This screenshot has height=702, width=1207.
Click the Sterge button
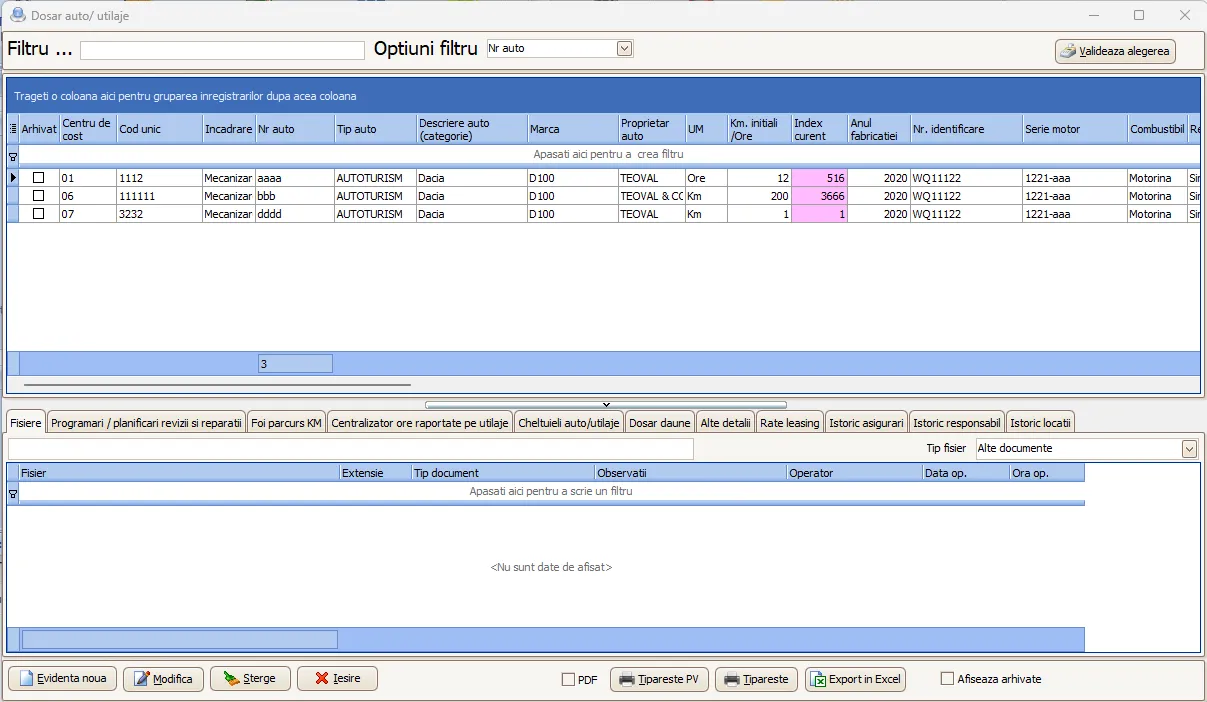(250, 679)
